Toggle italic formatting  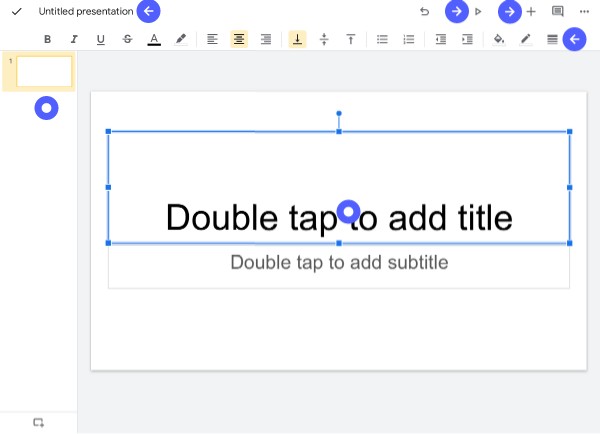tap(74, 39)
